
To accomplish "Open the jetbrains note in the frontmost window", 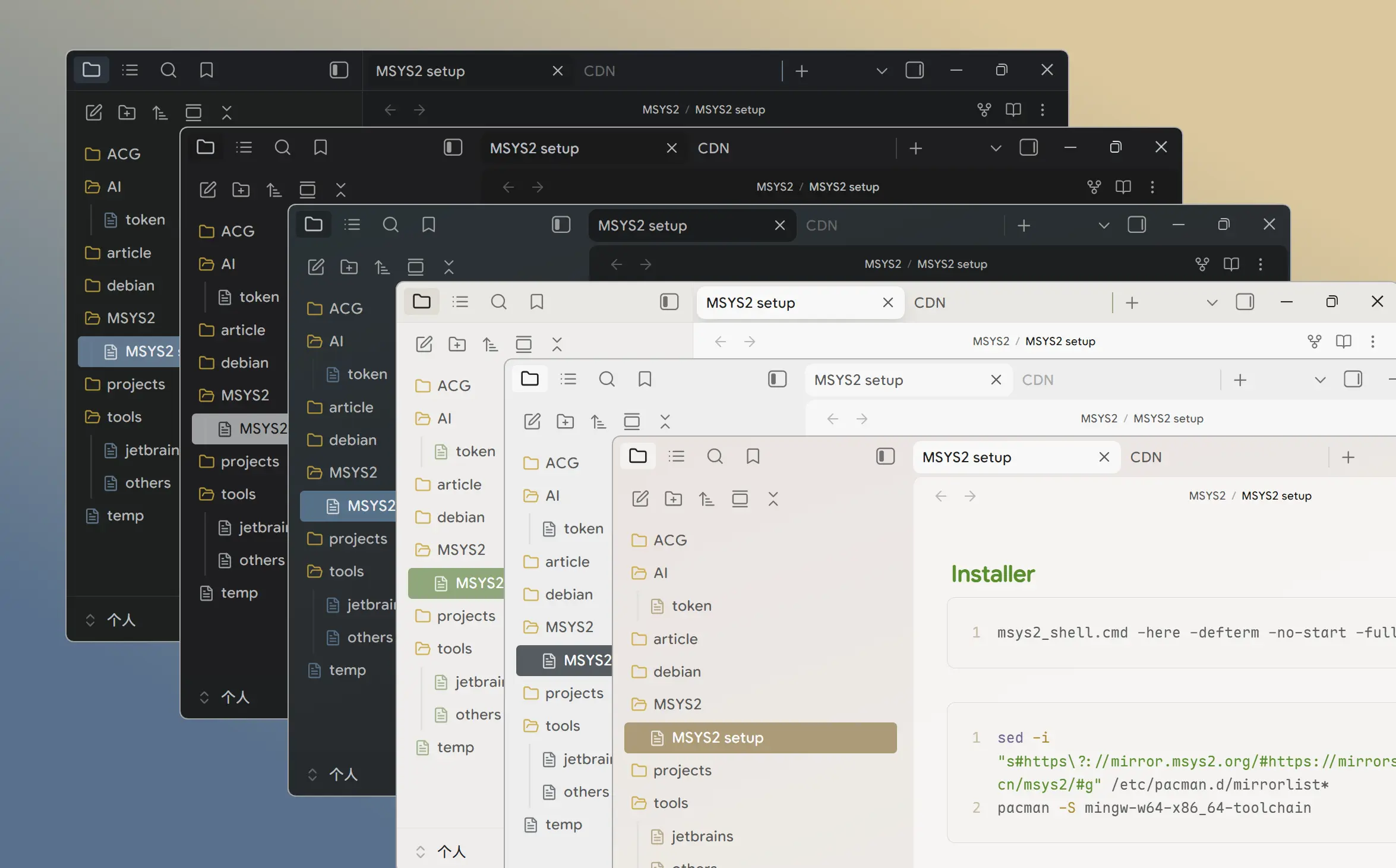I will pos(702,836).
